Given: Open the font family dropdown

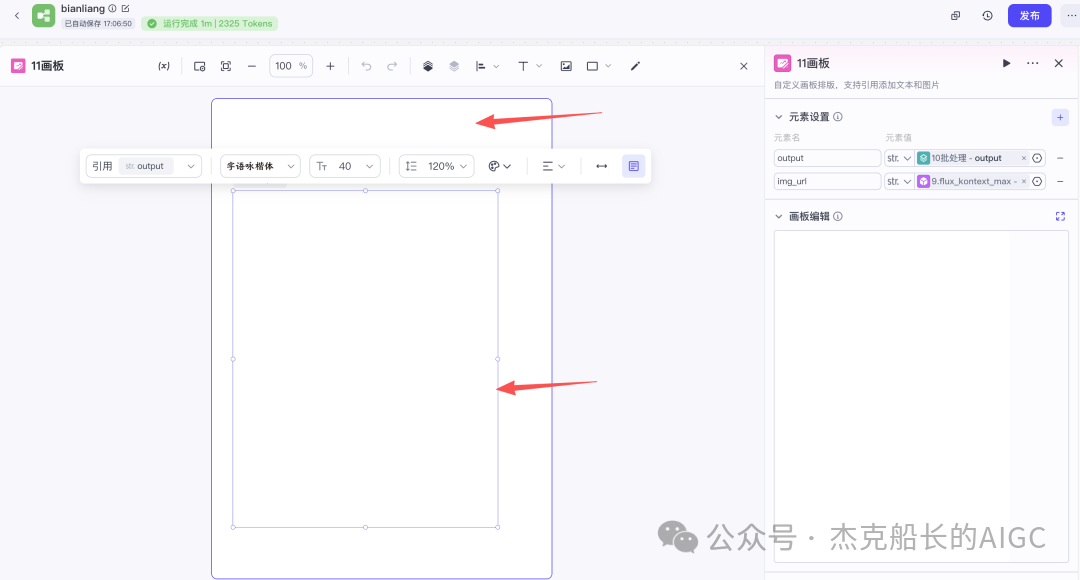Looking at the screenshot, I should point(260,166).
